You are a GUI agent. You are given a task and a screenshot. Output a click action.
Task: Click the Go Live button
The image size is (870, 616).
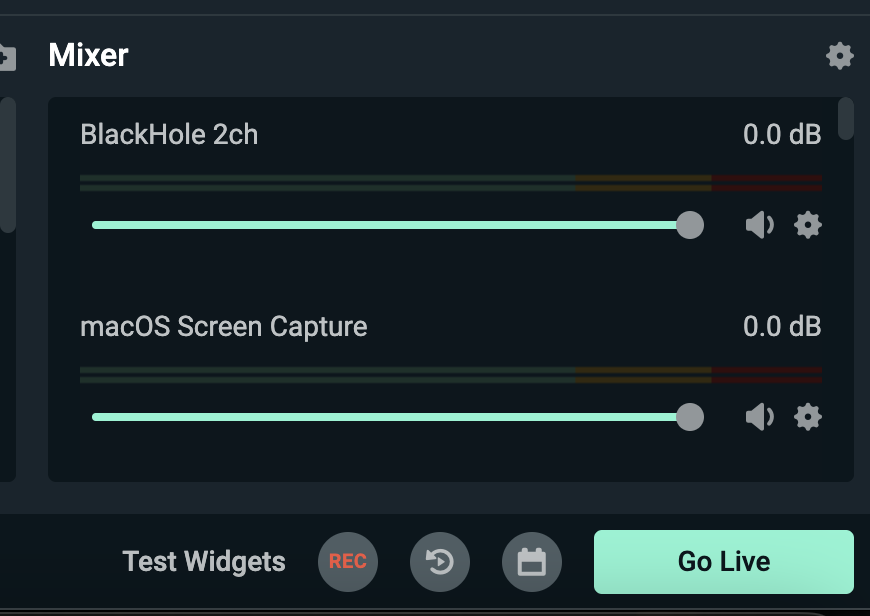pos(724,562)
